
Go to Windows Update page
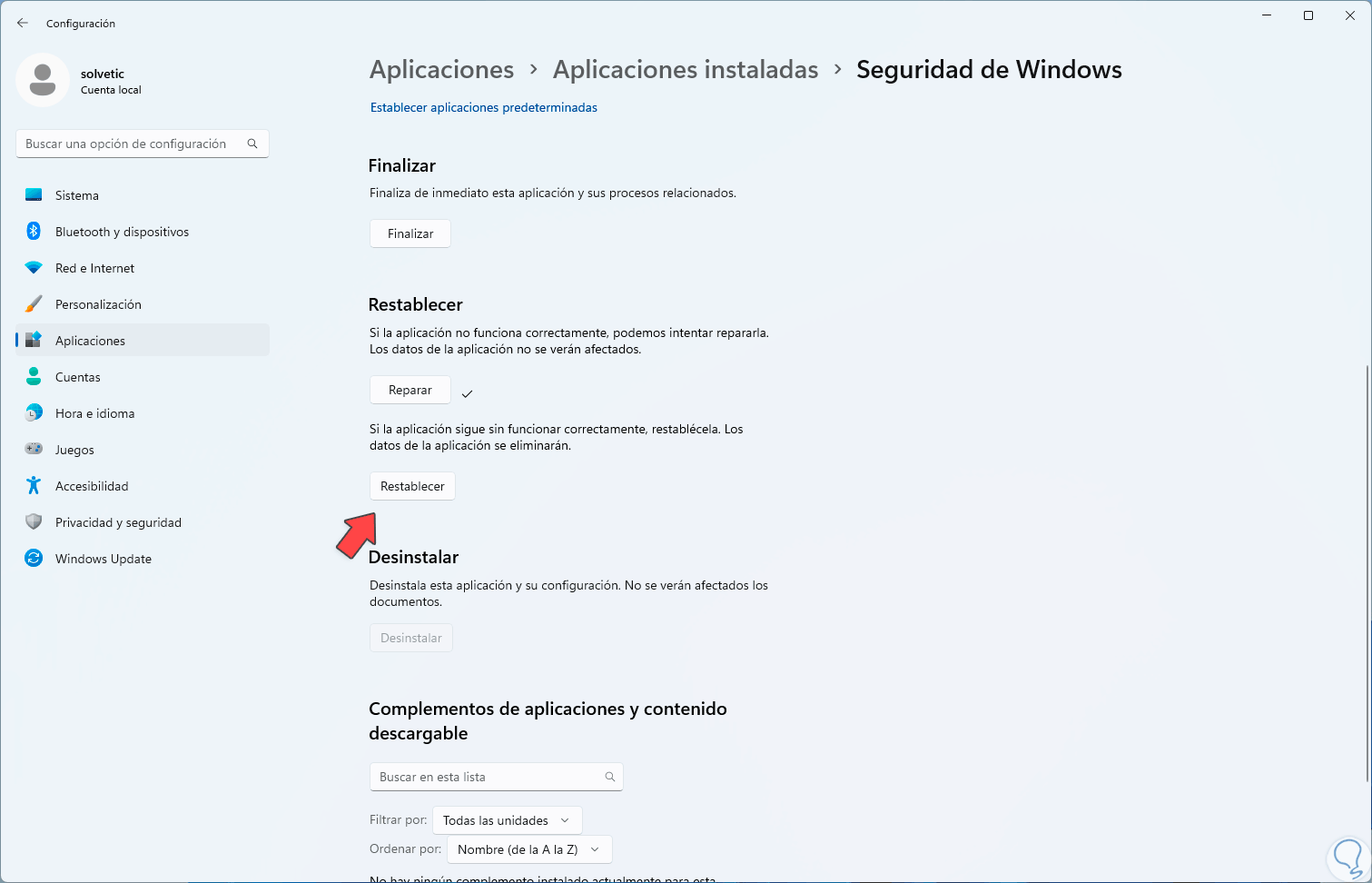pyautogui.click(x=143, y=559)
